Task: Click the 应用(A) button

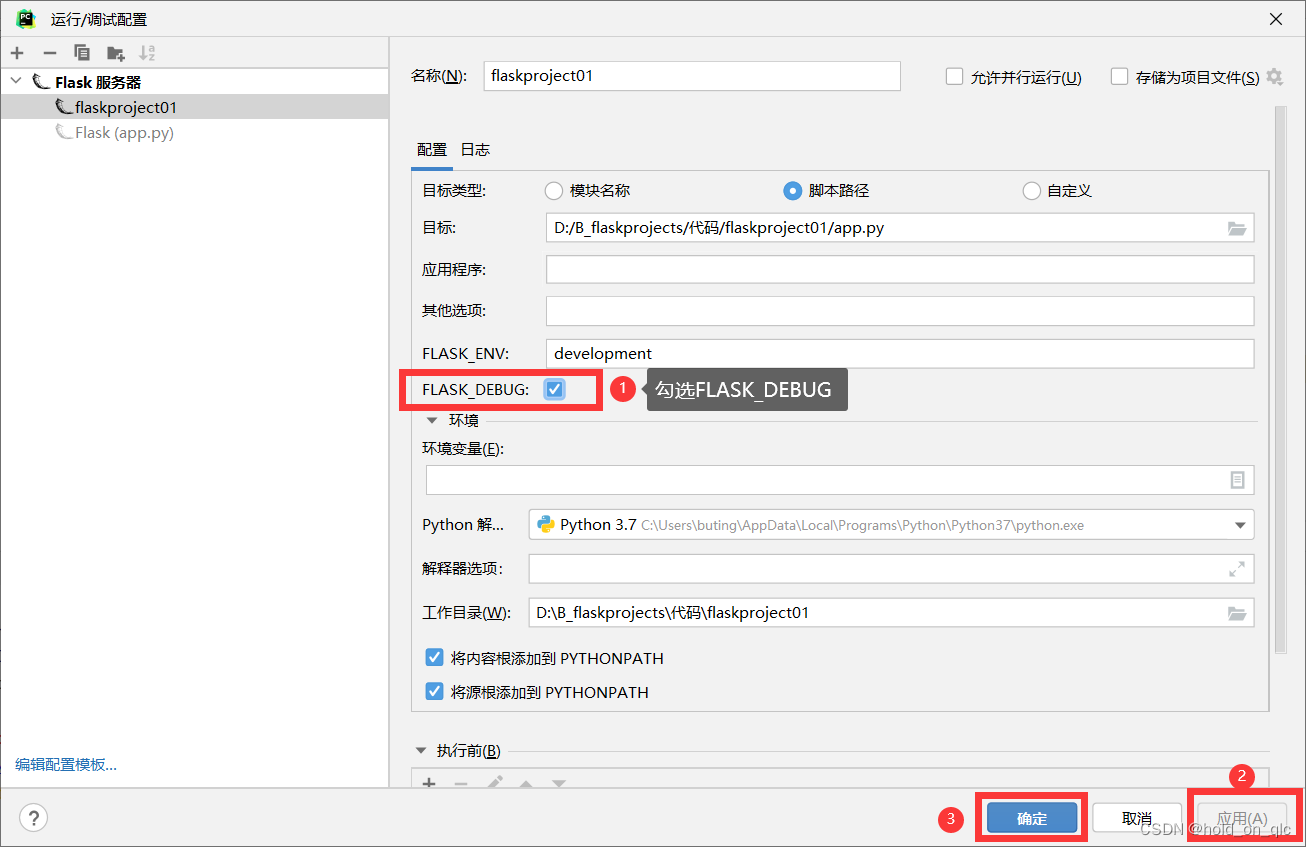Action: 1242,818
